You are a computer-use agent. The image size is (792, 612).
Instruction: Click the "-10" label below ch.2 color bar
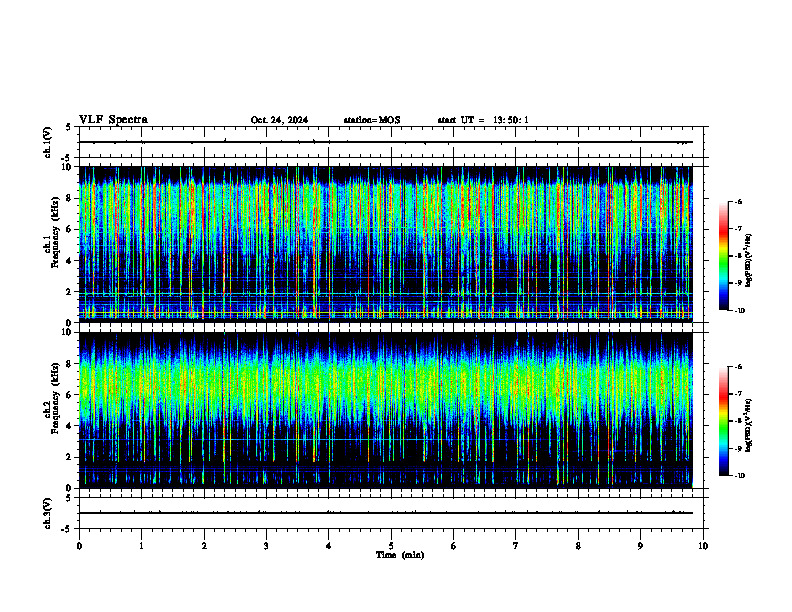(739, 476)
